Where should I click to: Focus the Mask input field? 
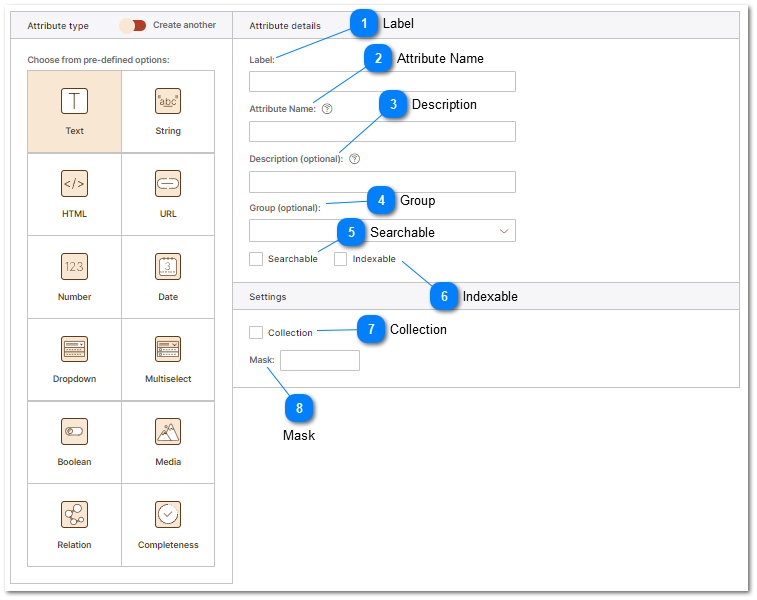coord(319,360)
